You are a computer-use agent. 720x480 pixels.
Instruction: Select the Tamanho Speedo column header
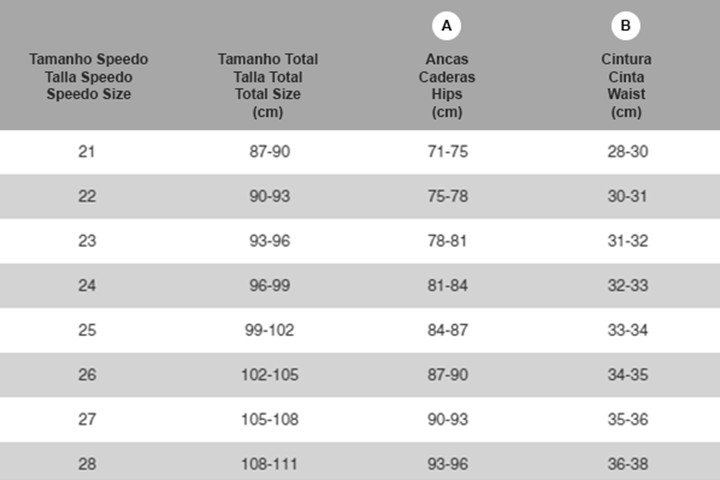89,77
